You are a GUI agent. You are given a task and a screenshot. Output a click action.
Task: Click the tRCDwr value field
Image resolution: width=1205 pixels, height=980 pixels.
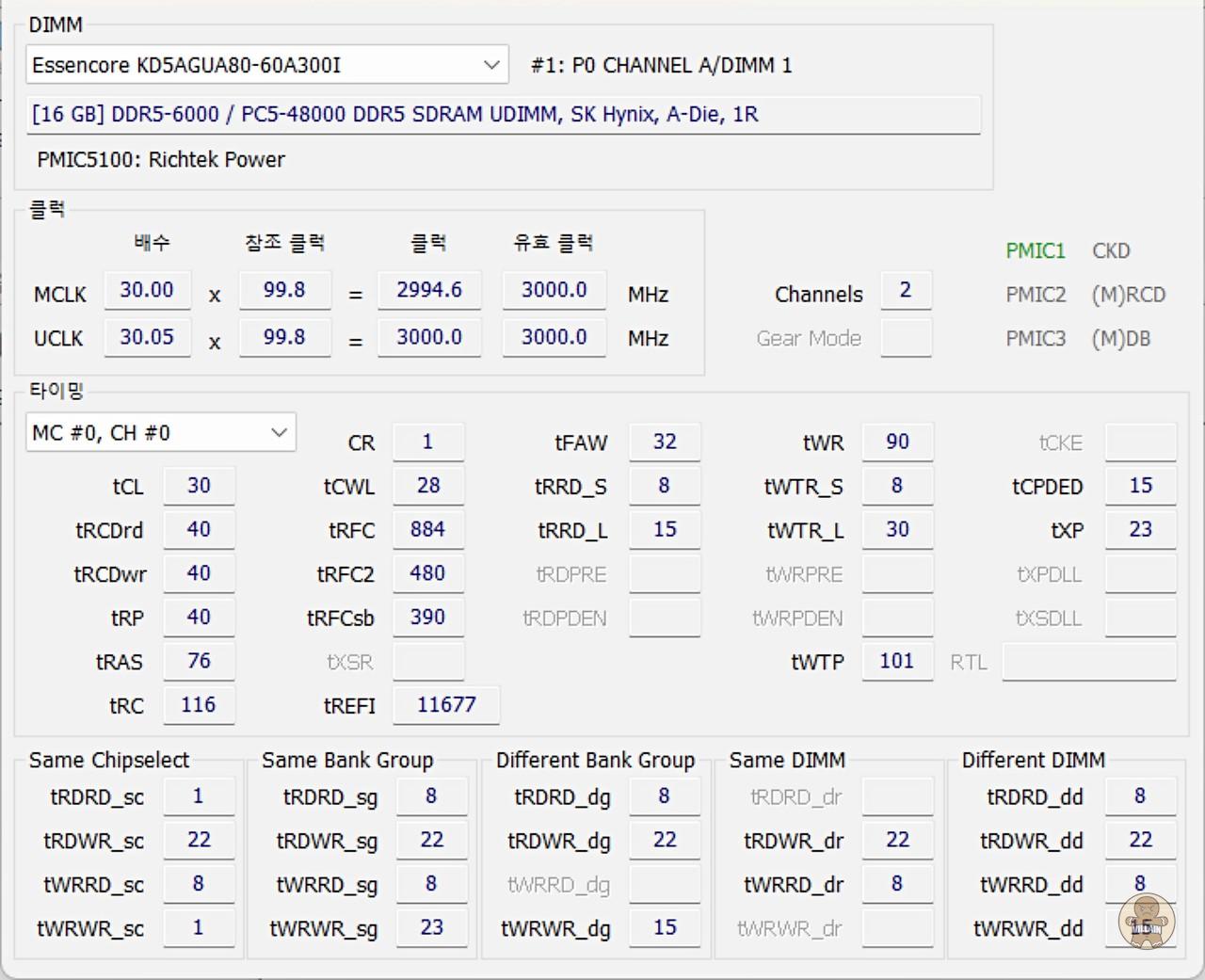[199, 573]
